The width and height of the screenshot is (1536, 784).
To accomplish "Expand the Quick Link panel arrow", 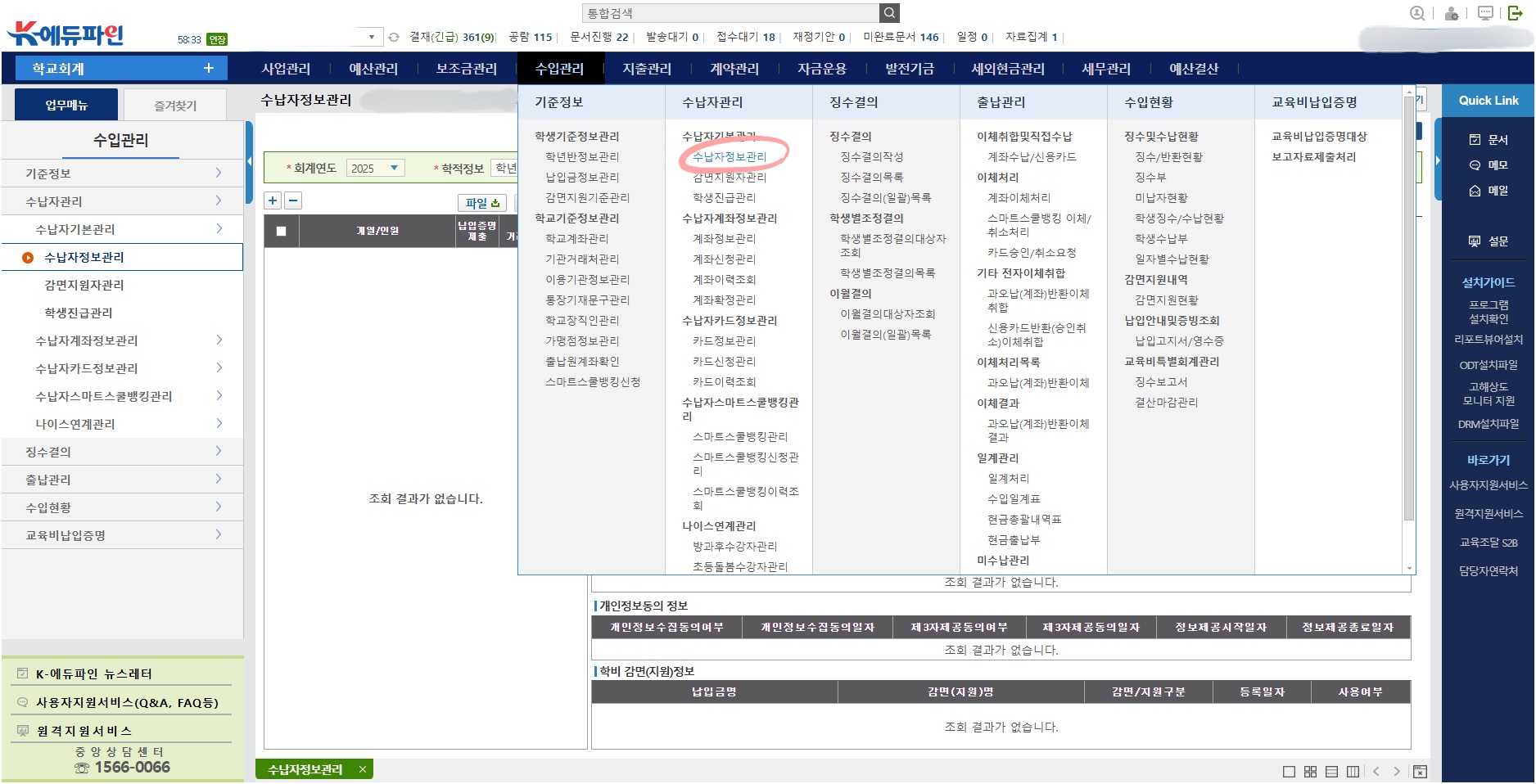I will point(1437,160).
